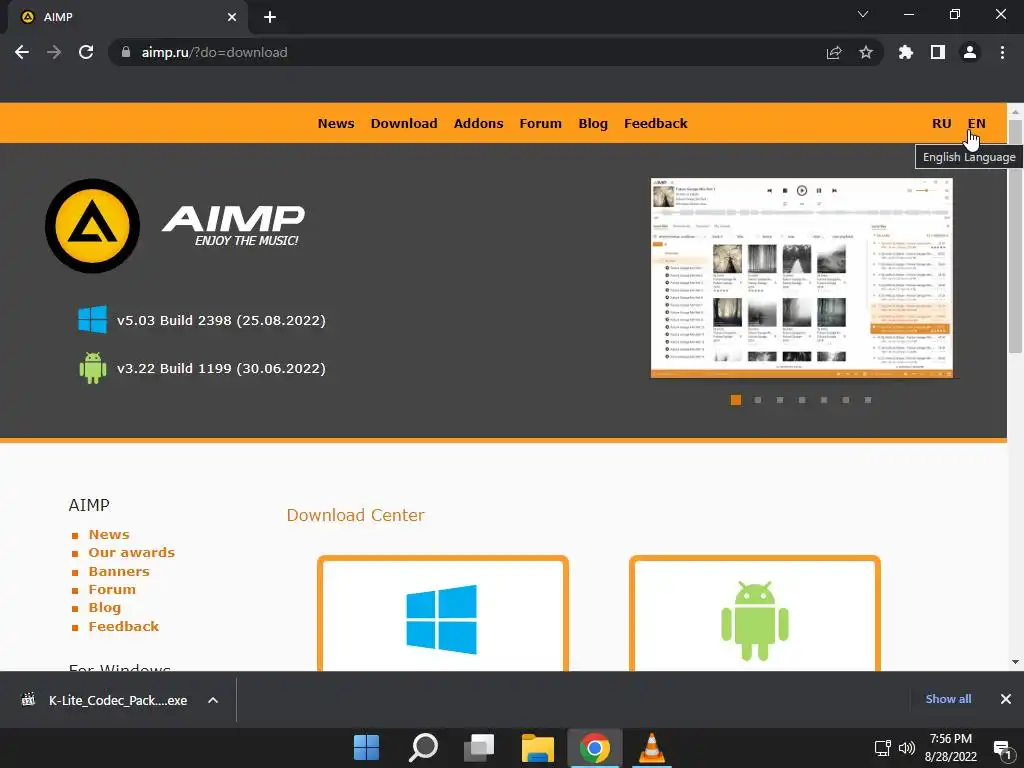Open Download in orange navigation bar
The height and width of the screenshot is (768, 1024).
[x=404, y=123]
